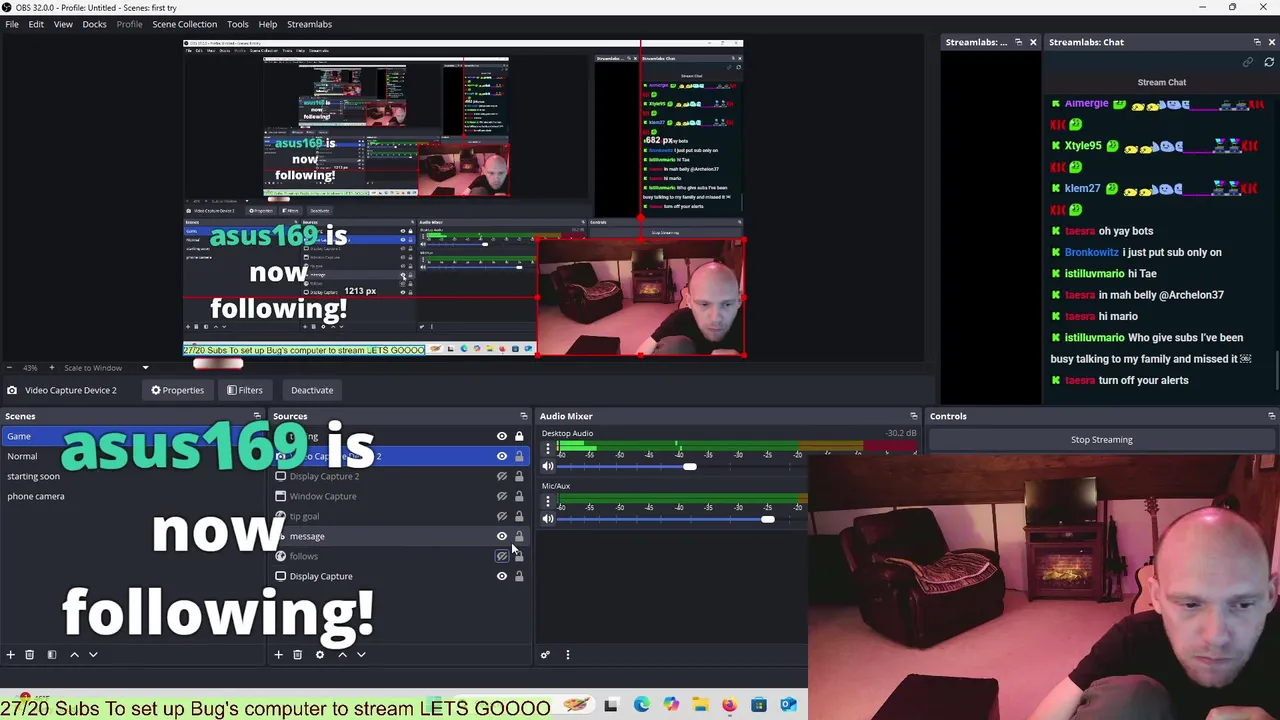The image size is (1280, 720).
Task: Click the Stop Streaming button
Action: [1102, 440]
